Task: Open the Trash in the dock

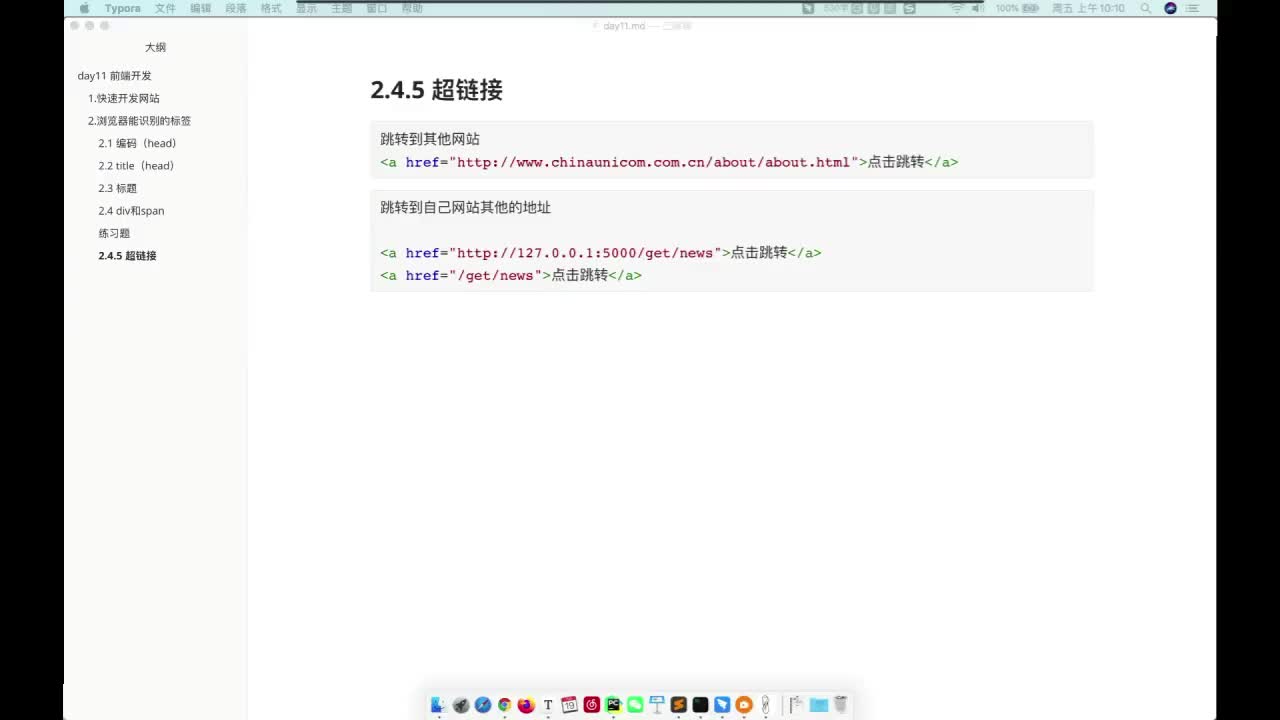Action: pos(841,705)
